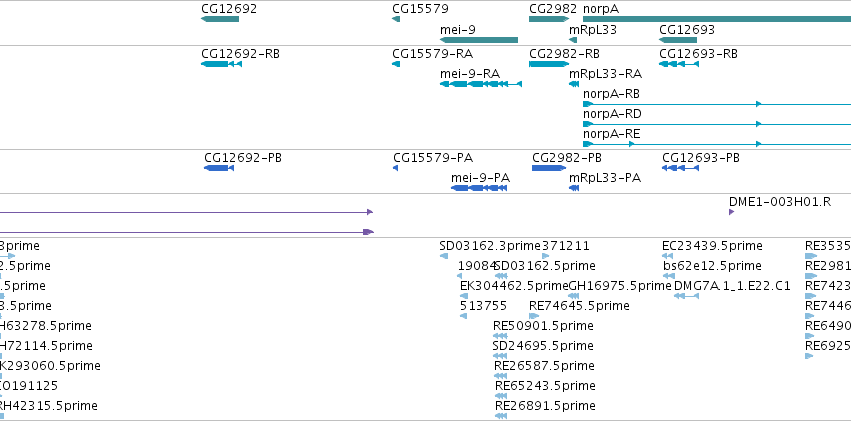Select the RE65243.5prime EST label

(x=545, y=386)
